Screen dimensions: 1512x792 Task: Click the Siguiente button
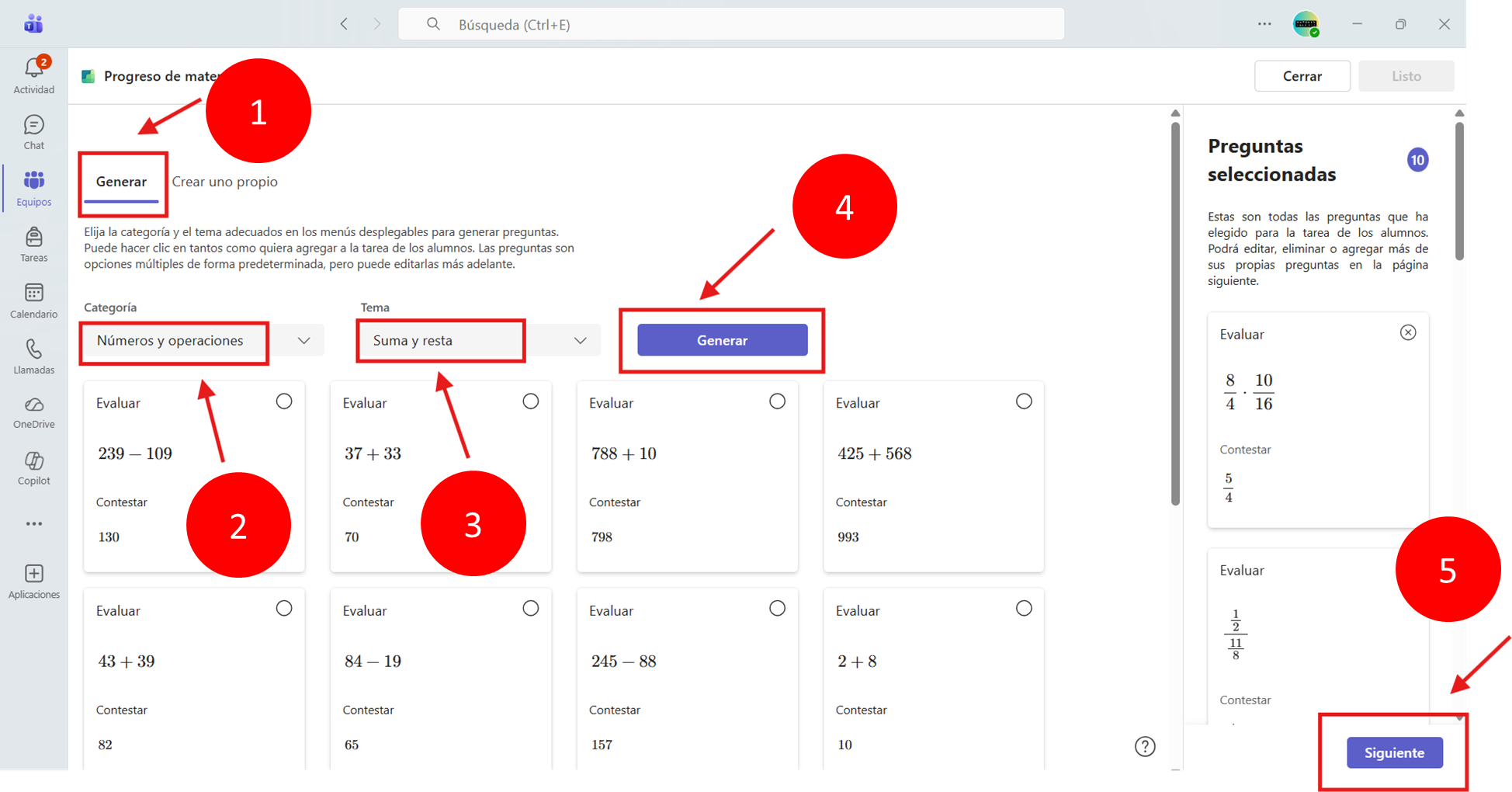[x=1395, y=752]
